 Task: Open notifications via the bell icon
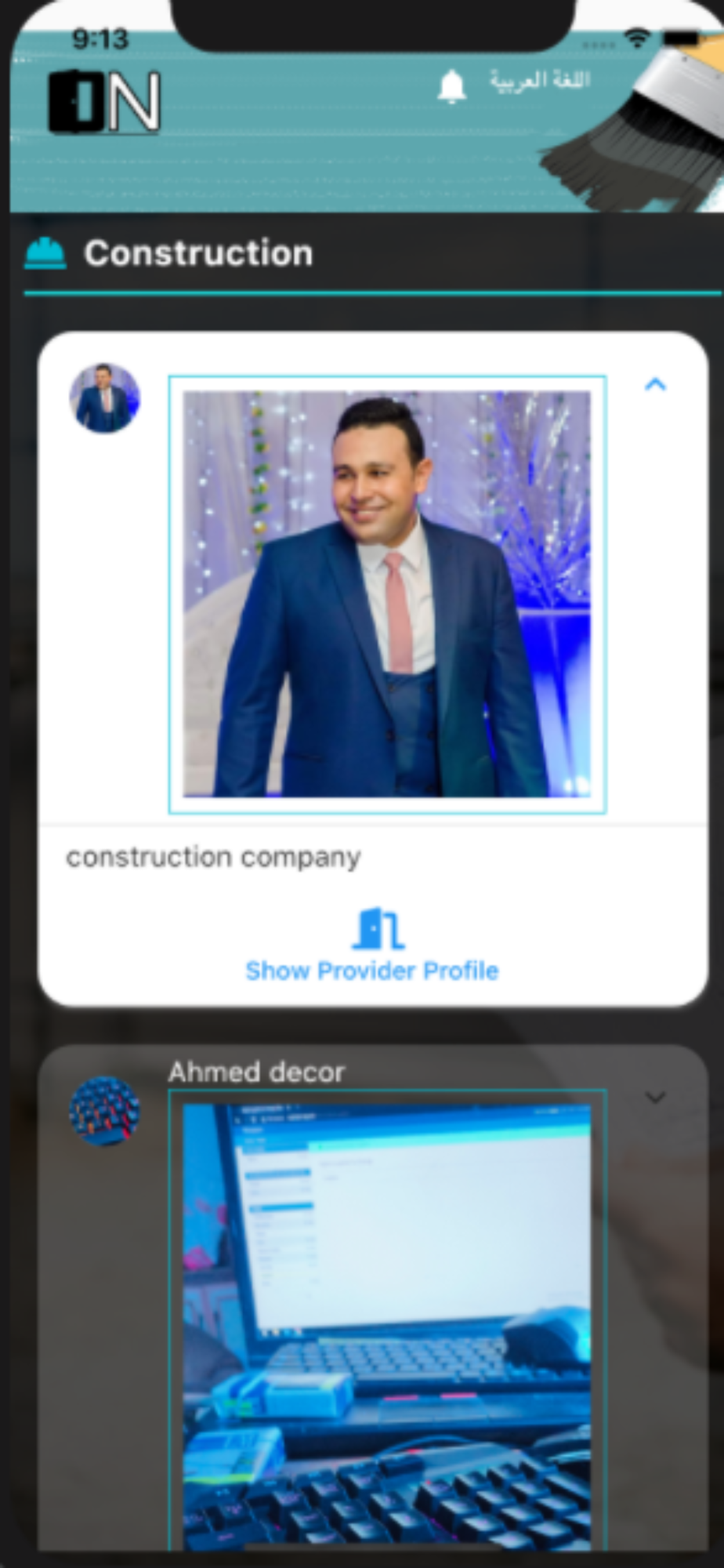pos(451,86)
